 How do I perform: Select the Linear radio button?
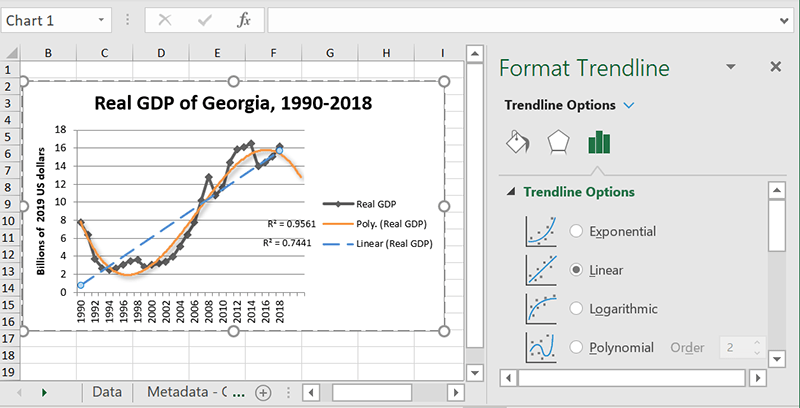click(576, 270)
